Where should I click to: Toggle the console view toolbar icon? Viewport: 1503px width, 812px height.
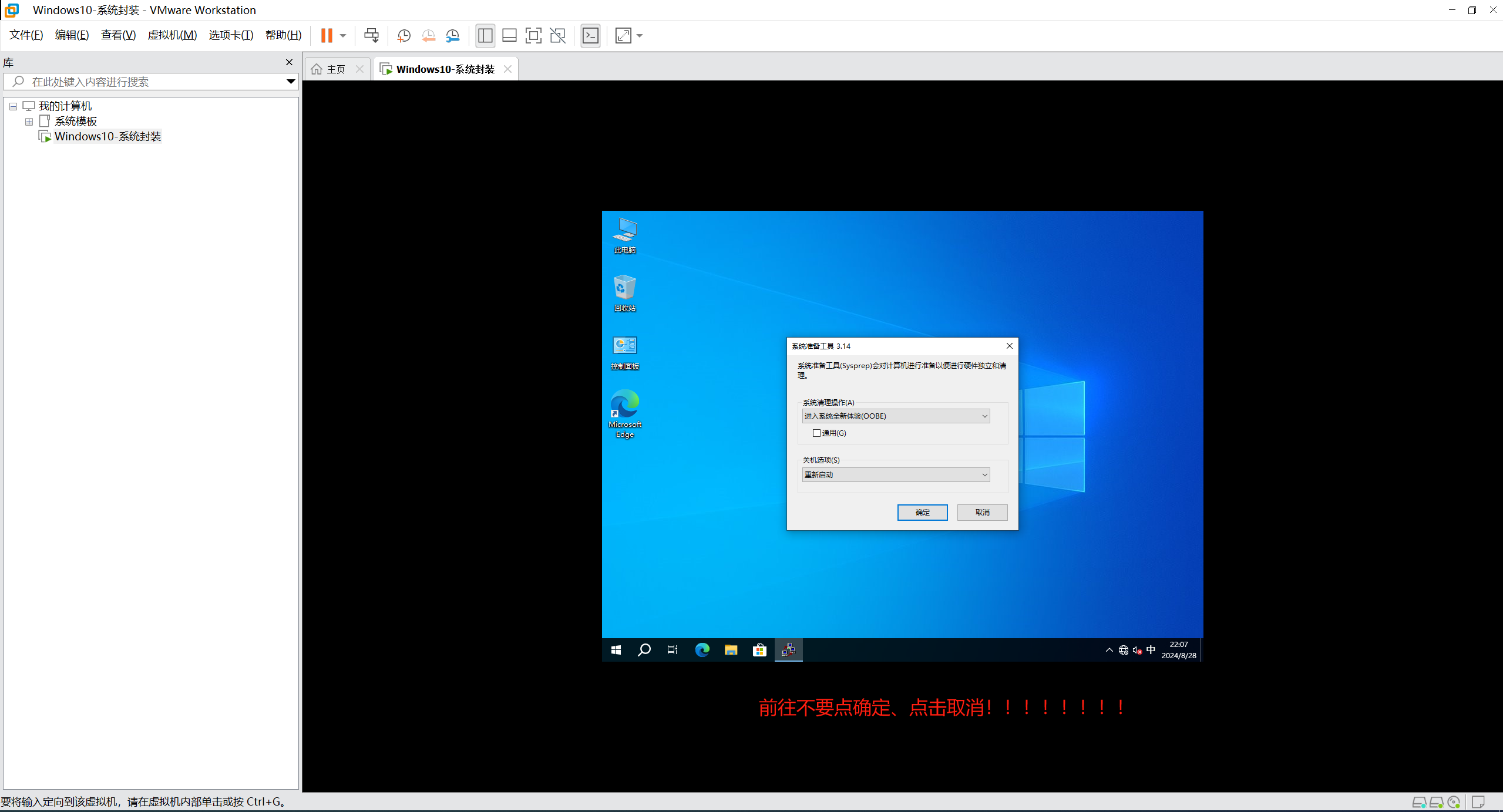click(590, 36)
